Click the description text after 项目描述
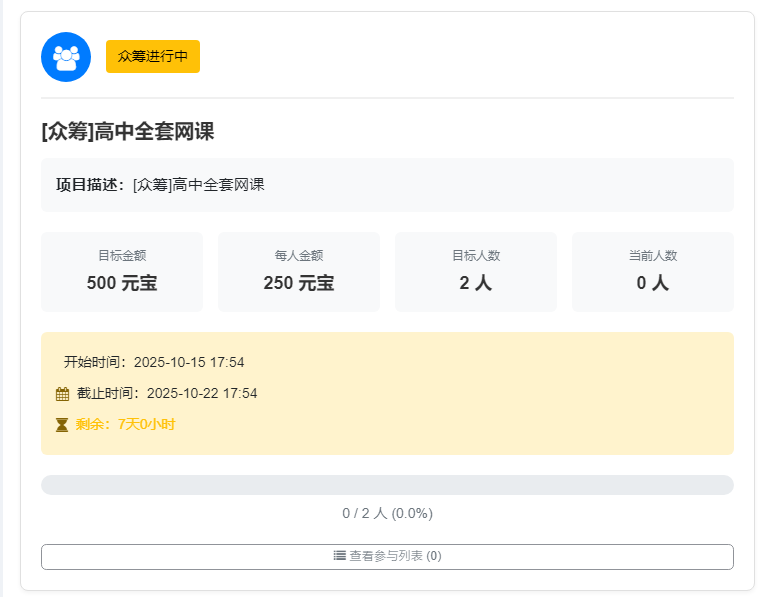Image resolution: width=758 pixels, height=597 pixels. point(198,185)
